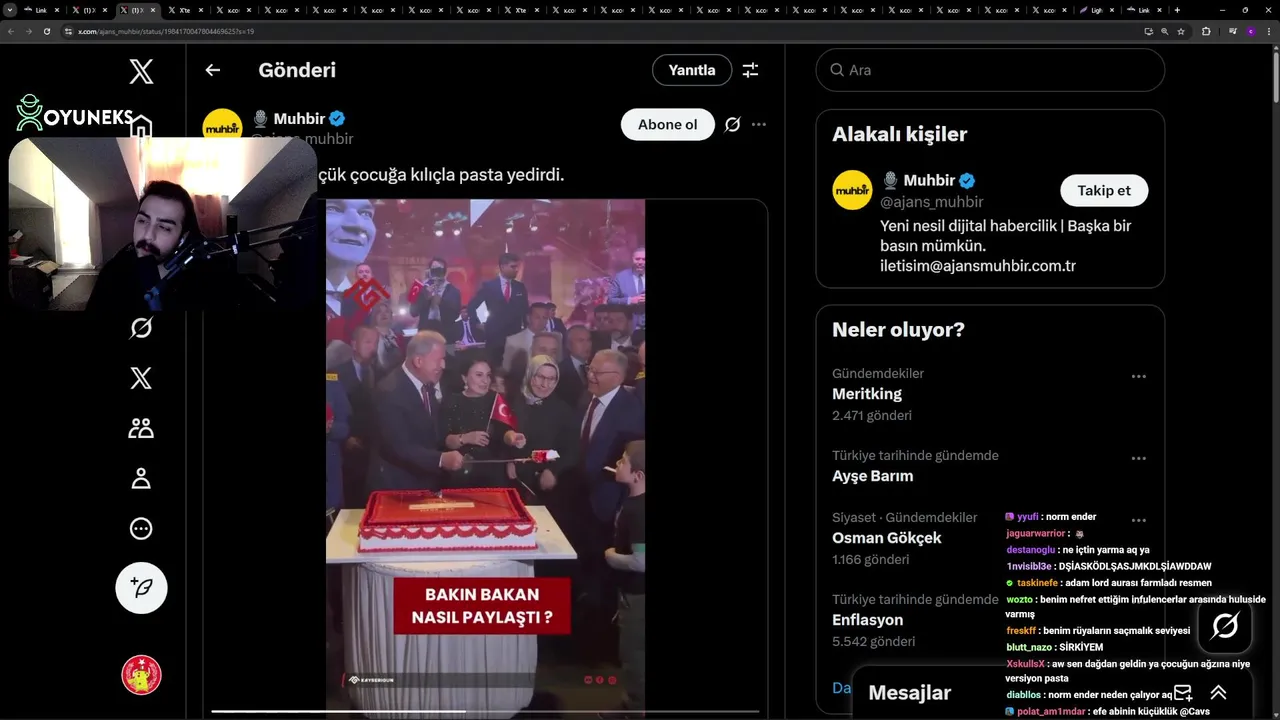Focus the Ara search field
1280x720 pixels.
coord(990,70)
